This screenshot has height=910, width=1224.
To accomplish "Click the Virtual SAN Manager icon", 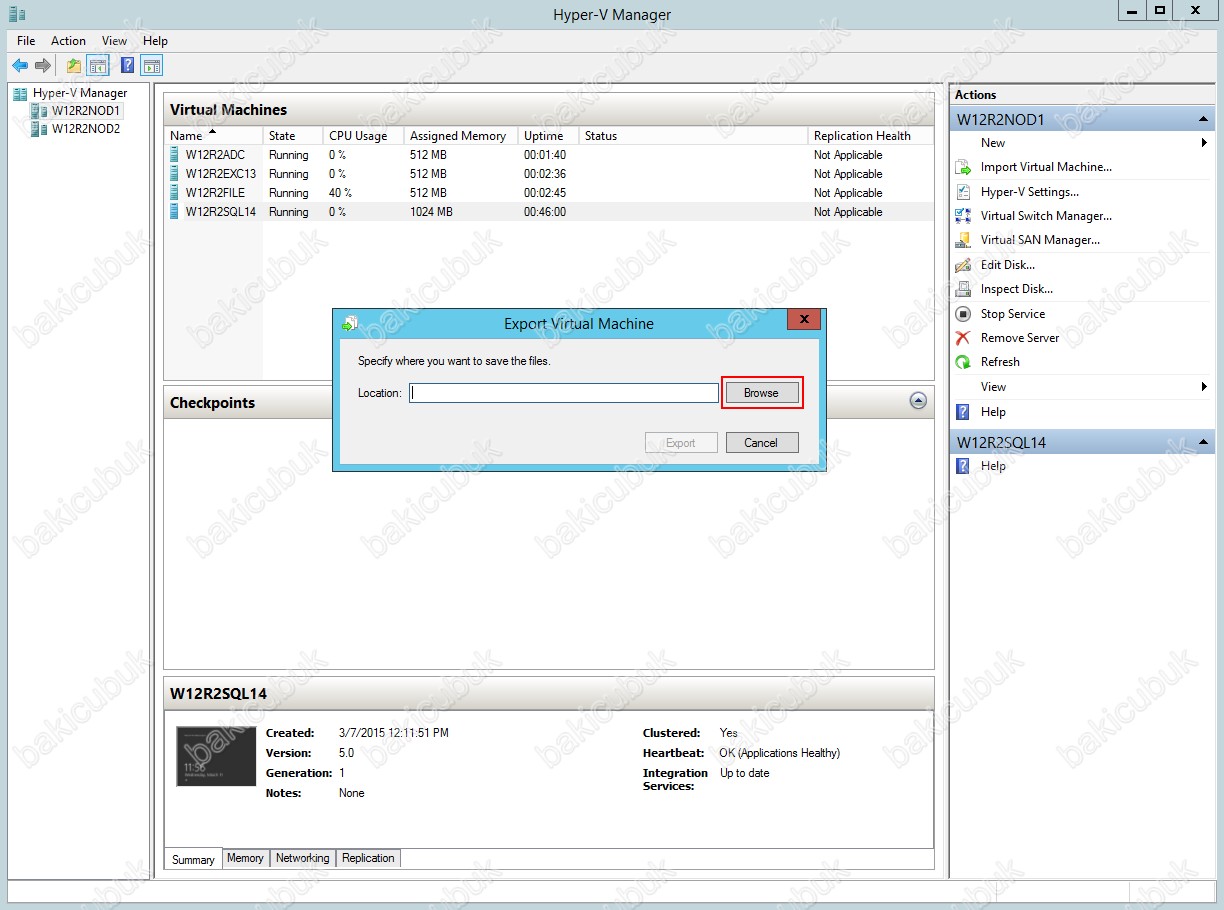I will pos(963,240).
